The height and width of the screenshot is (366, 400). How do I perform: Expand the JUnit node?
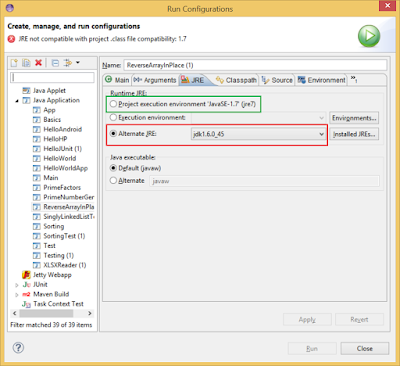(17, 285)
